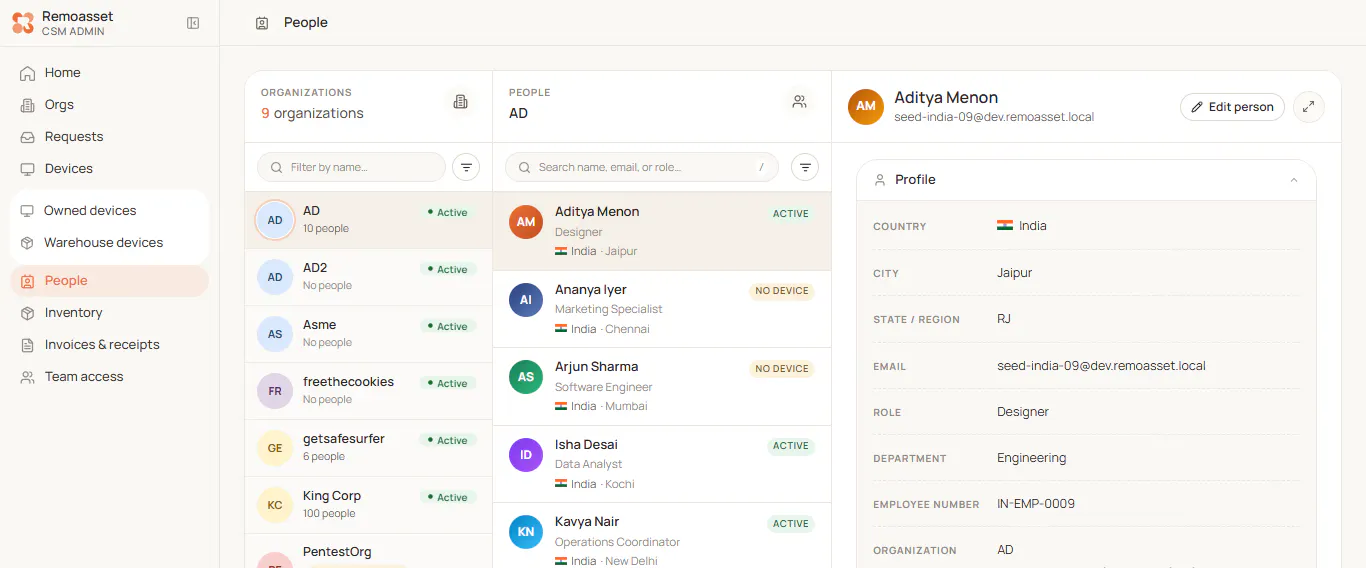This screenshot has height=568, width=1366.
Task: Click the NO DEVICE badge for Arjun Sharma
Action: click(x=782, y=369)
